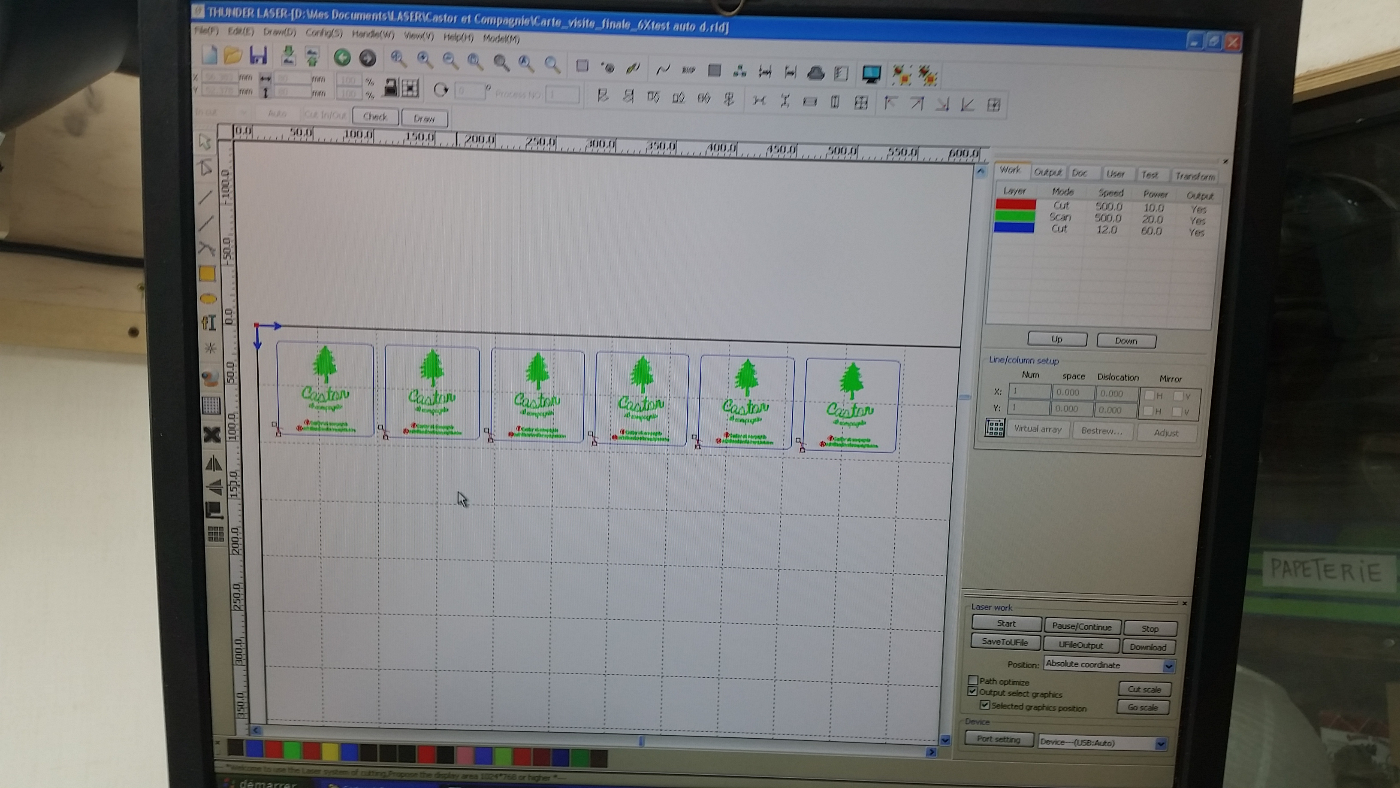The width and height of the screenshot is (1400, 788).
Task: Click the Export icon in toolbar
Action: coord(311,57)
